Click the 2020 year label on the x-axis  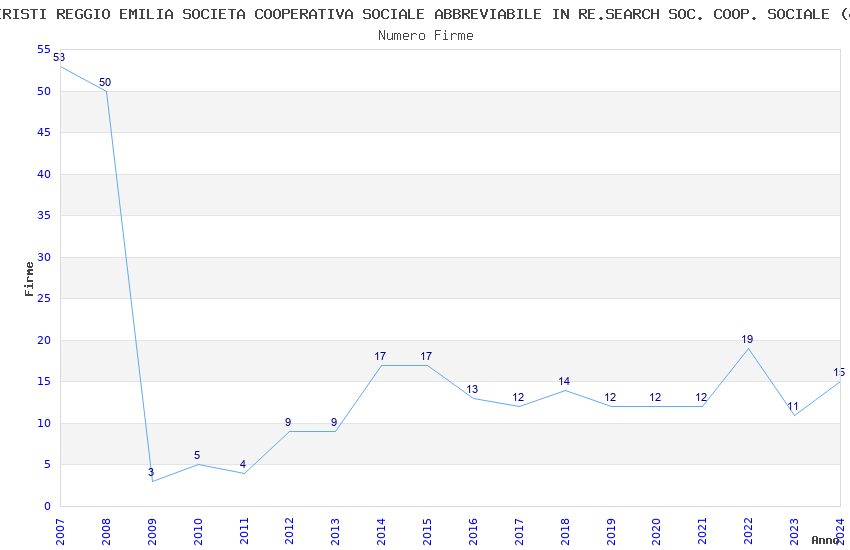tap(656, 532)
